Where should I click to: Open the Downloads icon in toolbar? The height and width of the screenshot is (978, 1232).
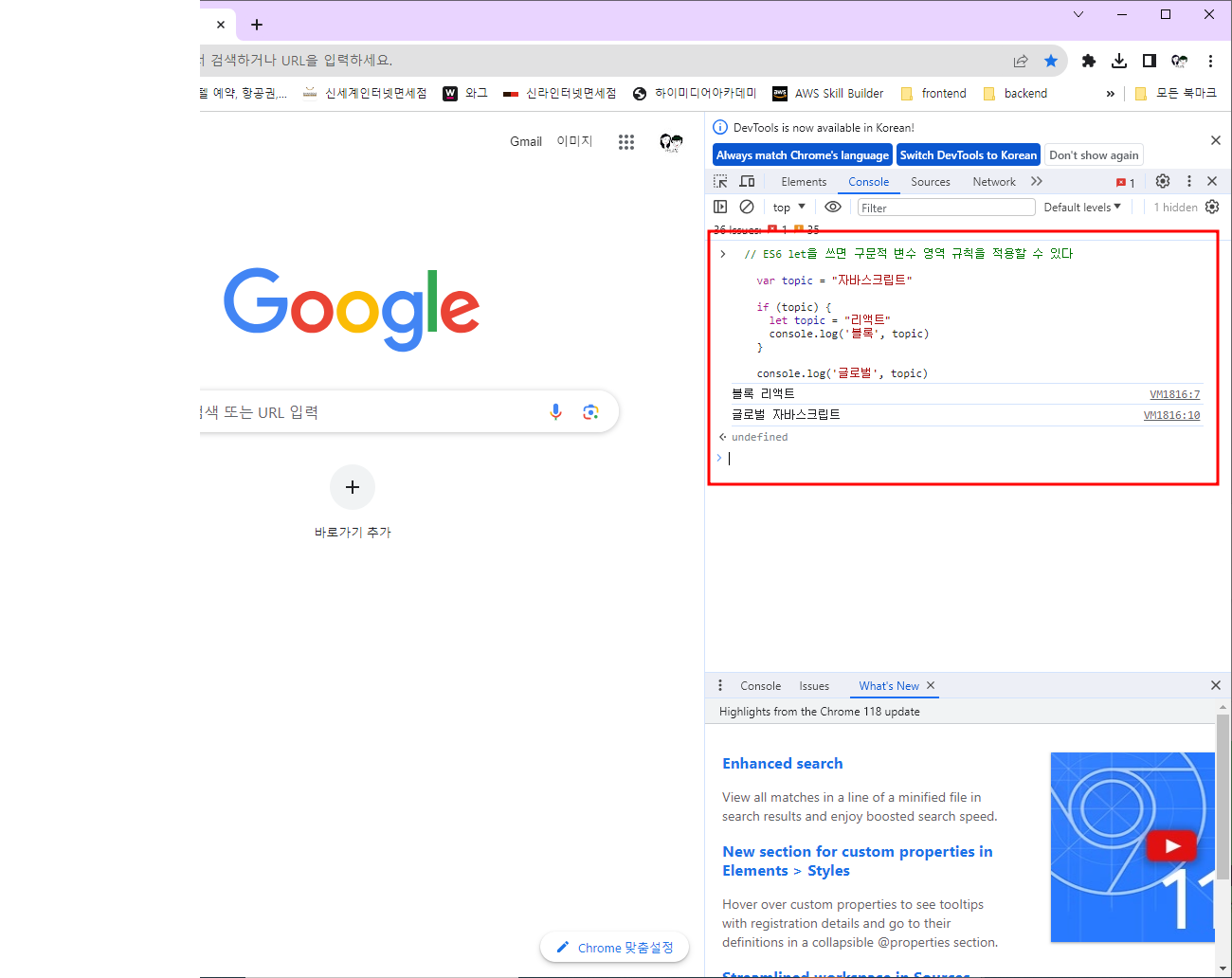click(1119, 61)
